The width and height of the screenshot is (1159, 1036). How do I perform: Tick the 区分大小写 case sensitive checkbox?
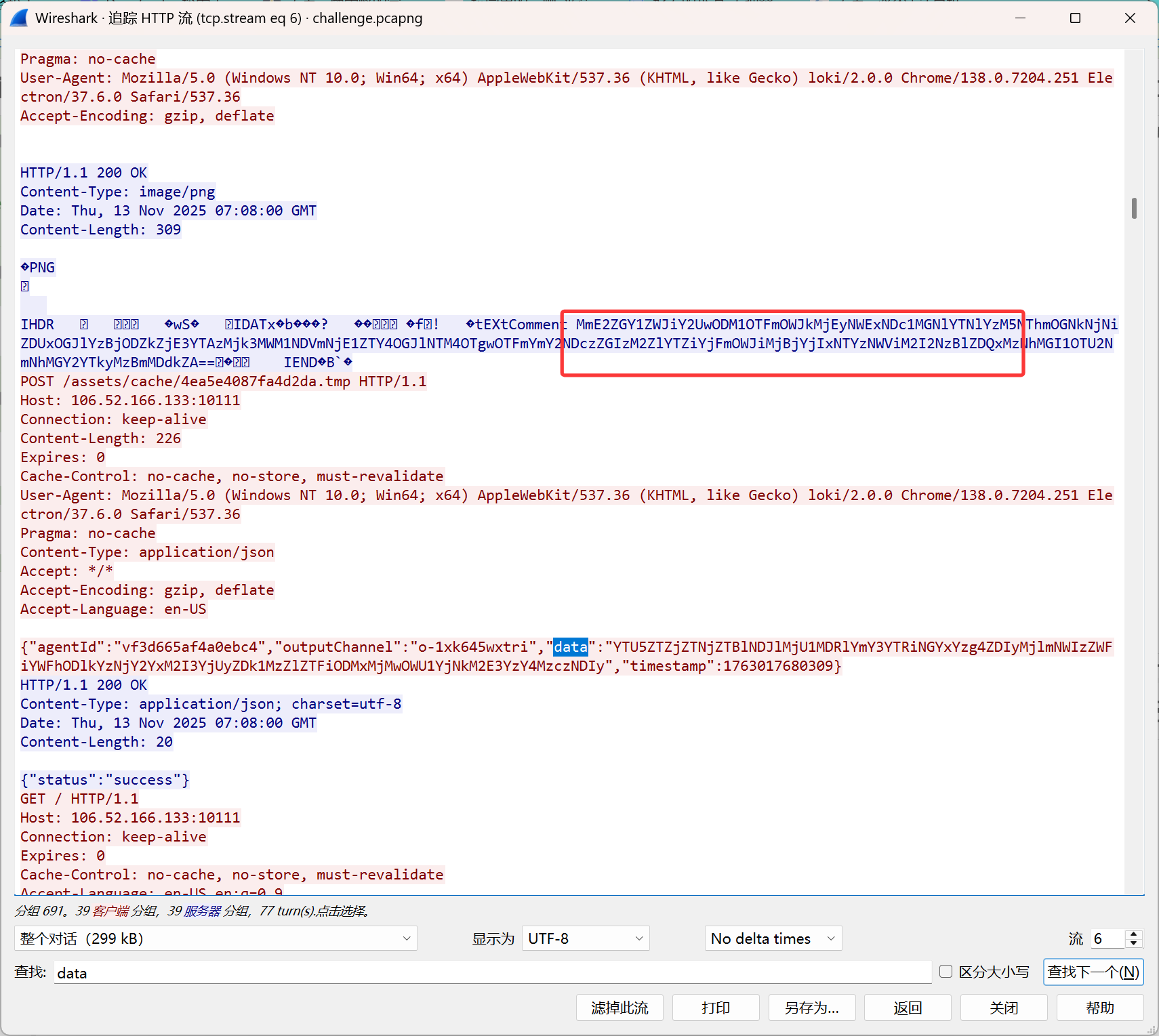click(946, 972)
